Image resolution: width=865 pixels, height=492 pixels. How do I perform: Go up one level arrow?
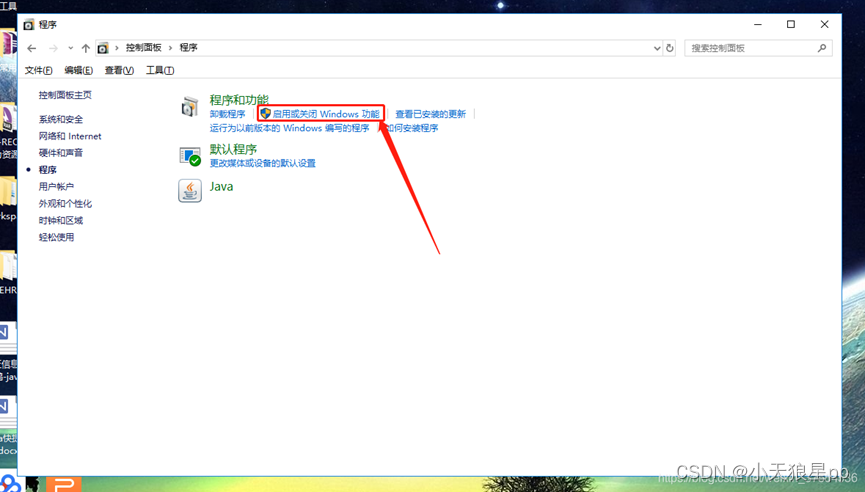(x=86, y=49)
